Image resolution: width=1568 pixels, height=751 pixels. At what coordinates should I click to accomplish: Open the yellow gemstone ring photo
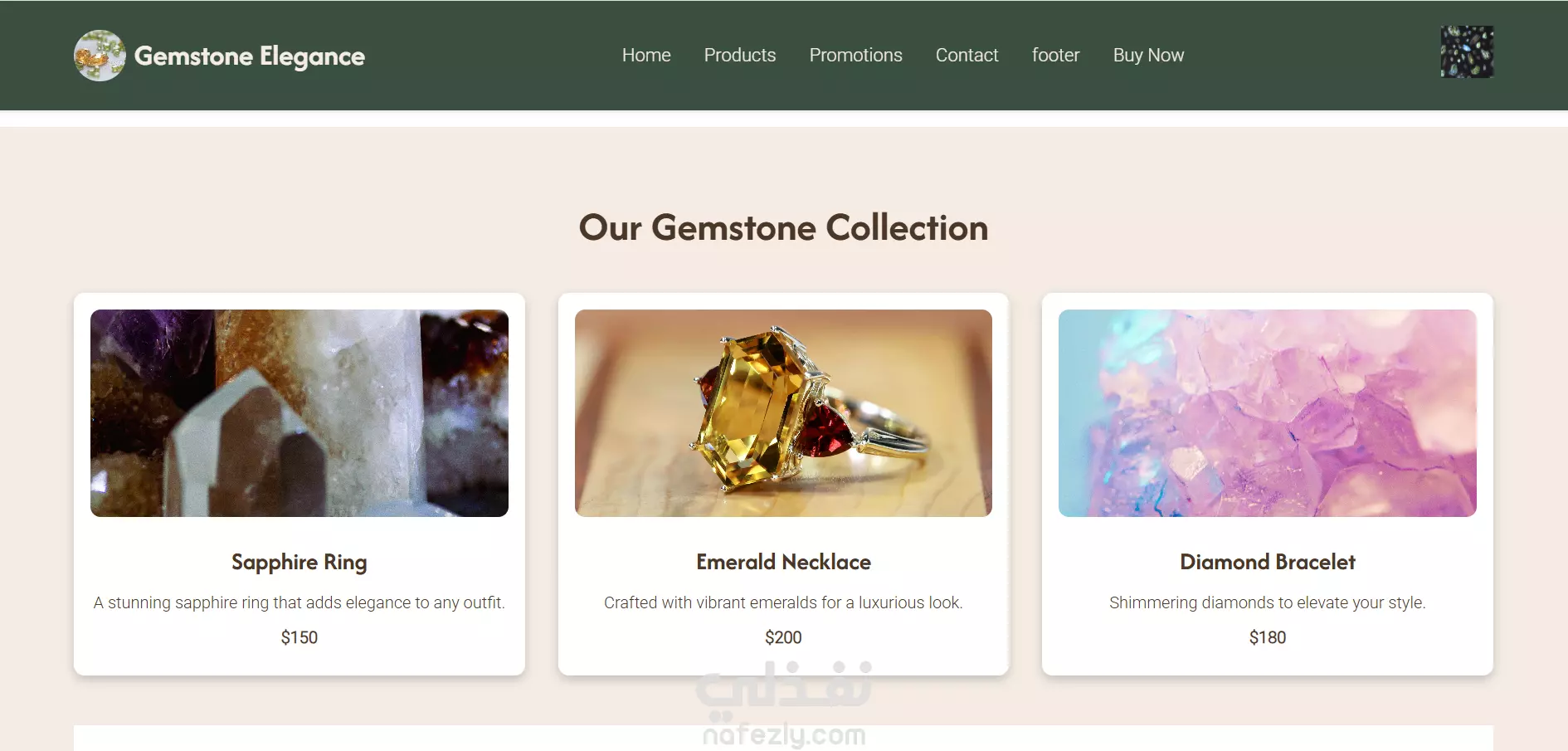point(783,413)
